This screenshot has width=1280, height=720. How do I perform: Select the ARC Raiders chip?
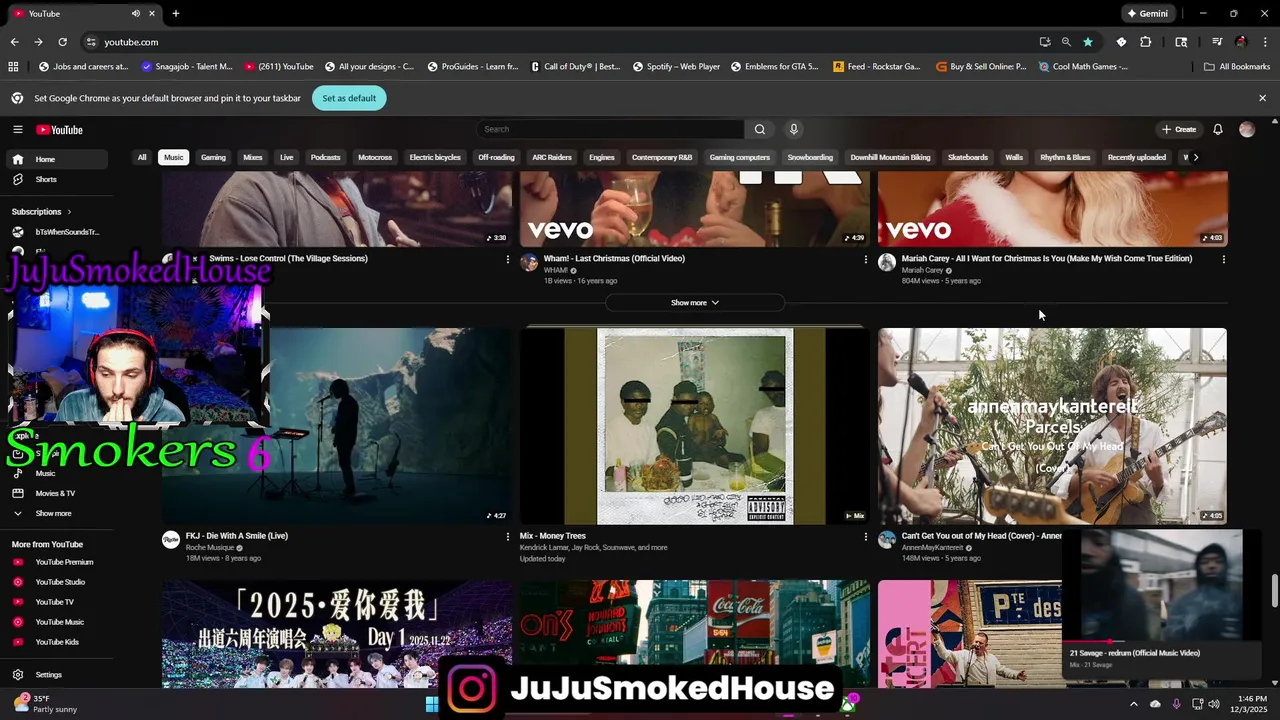(x=552, y=157)
